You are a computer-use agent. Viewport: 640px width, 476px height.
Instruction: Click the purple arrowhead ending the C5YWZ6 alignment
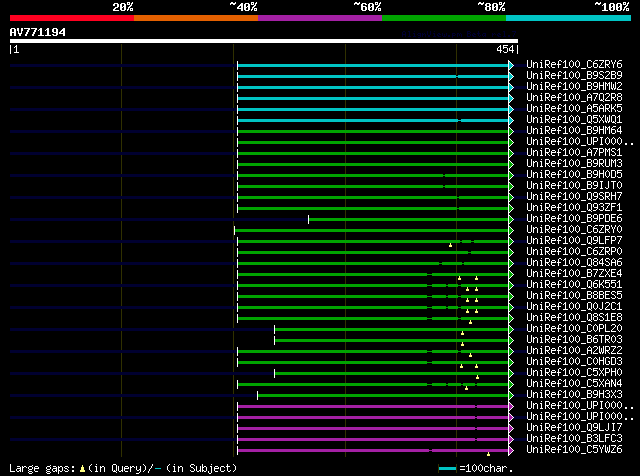(511, 451)
